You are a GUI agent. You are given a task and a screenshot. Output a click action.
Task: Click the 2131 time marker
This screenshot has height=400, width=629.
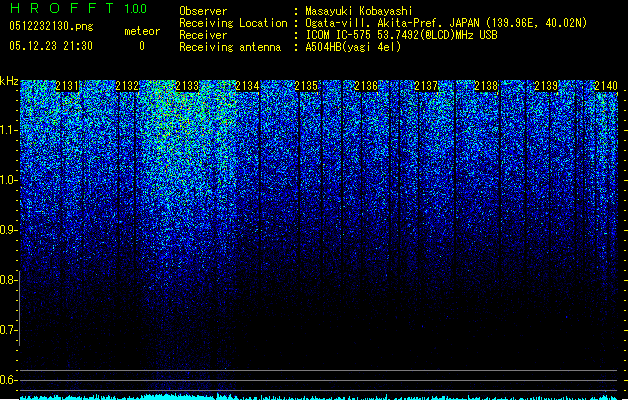click(67, 86)
